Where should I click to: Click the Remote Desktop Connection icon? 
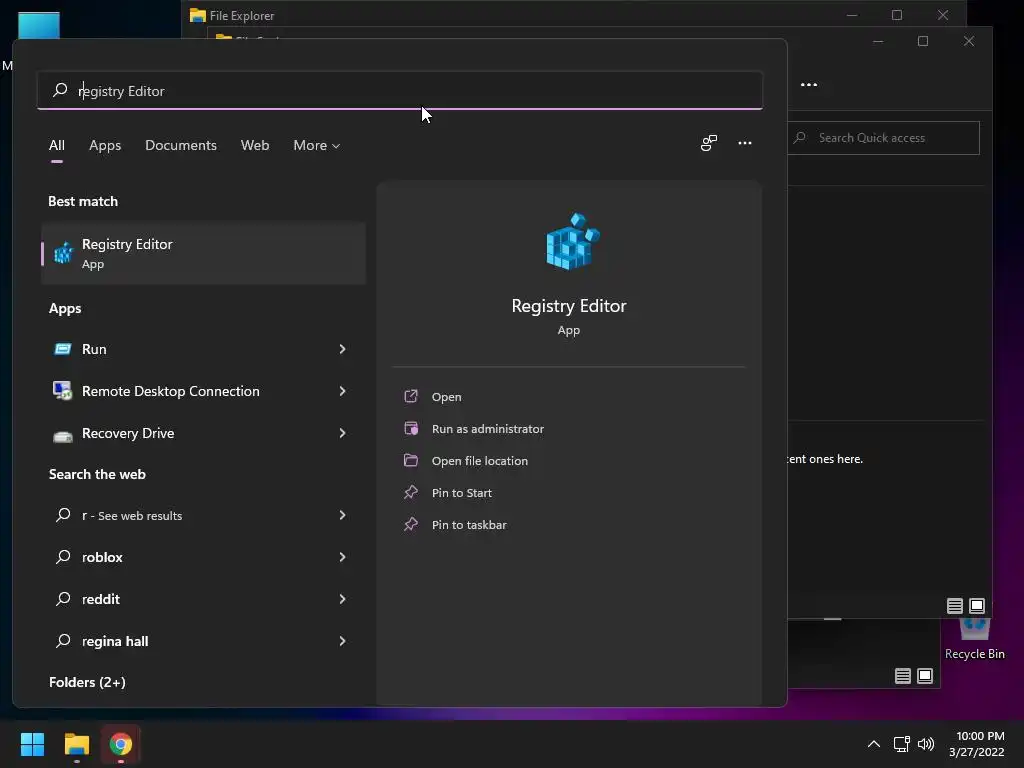pos(63,391)
